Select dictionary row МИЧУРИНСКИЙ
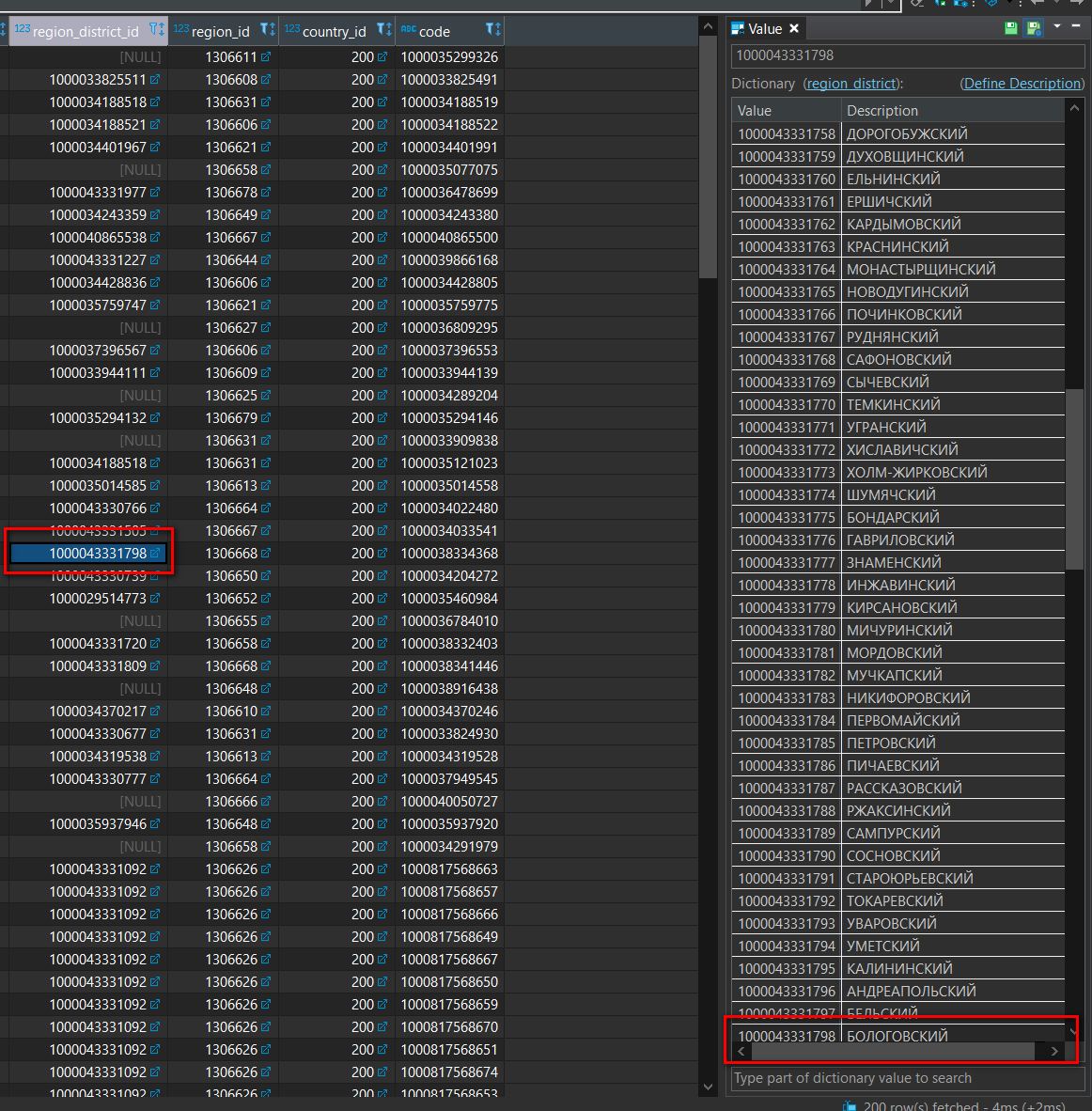Screen dimensions: 1092x1111 point(897,630)
